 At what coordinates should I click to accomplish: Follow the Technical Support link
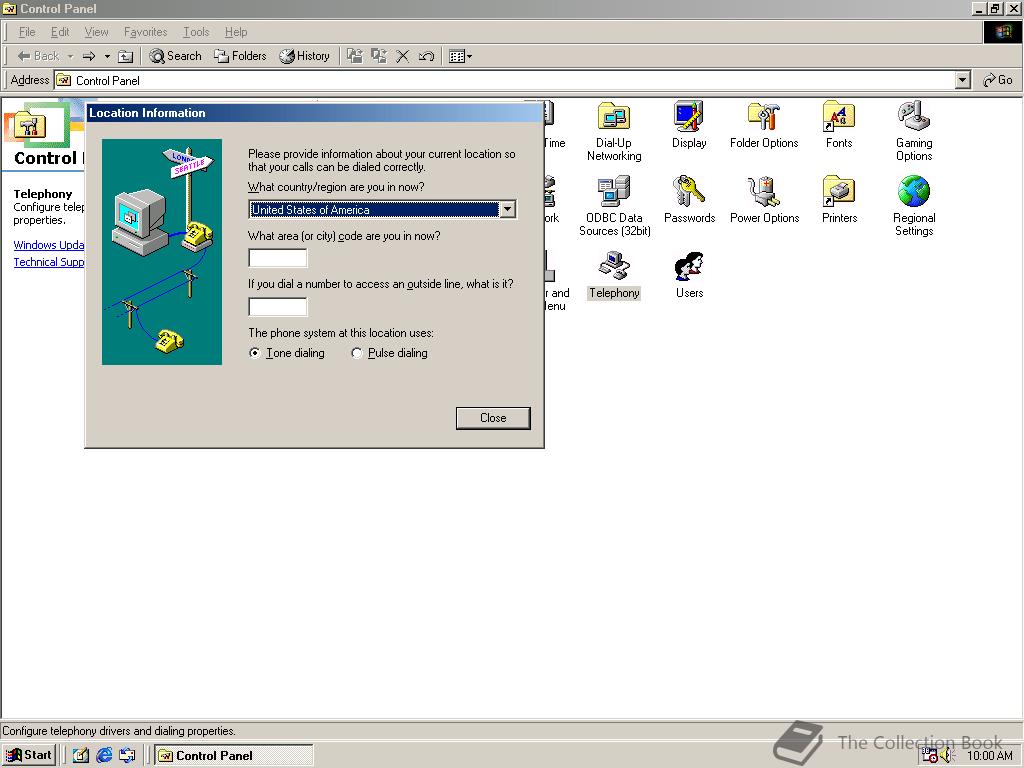(49, 262)
